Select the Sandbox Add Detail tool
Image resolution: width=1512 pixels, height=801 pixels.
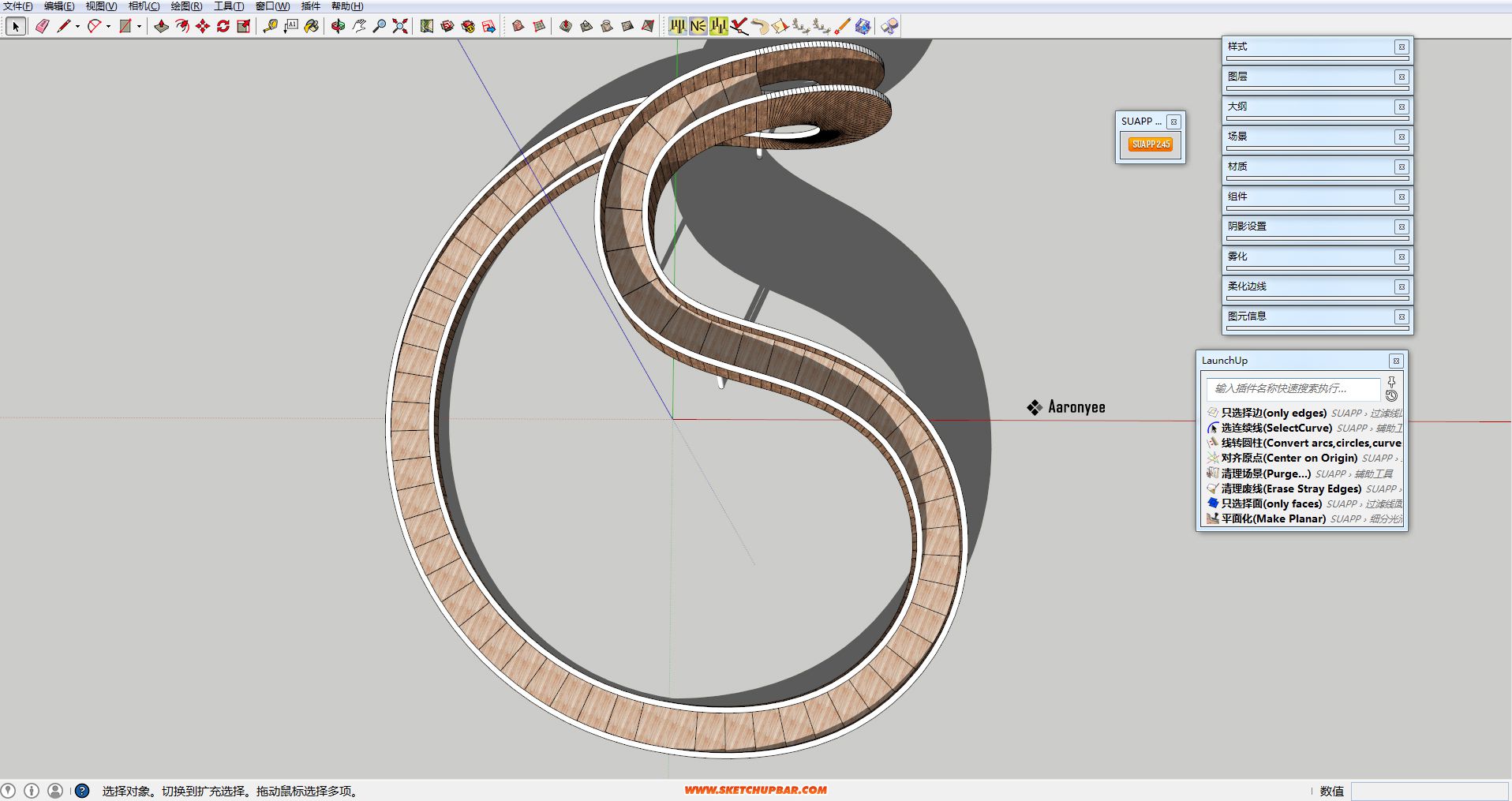[x=627, y=26]
